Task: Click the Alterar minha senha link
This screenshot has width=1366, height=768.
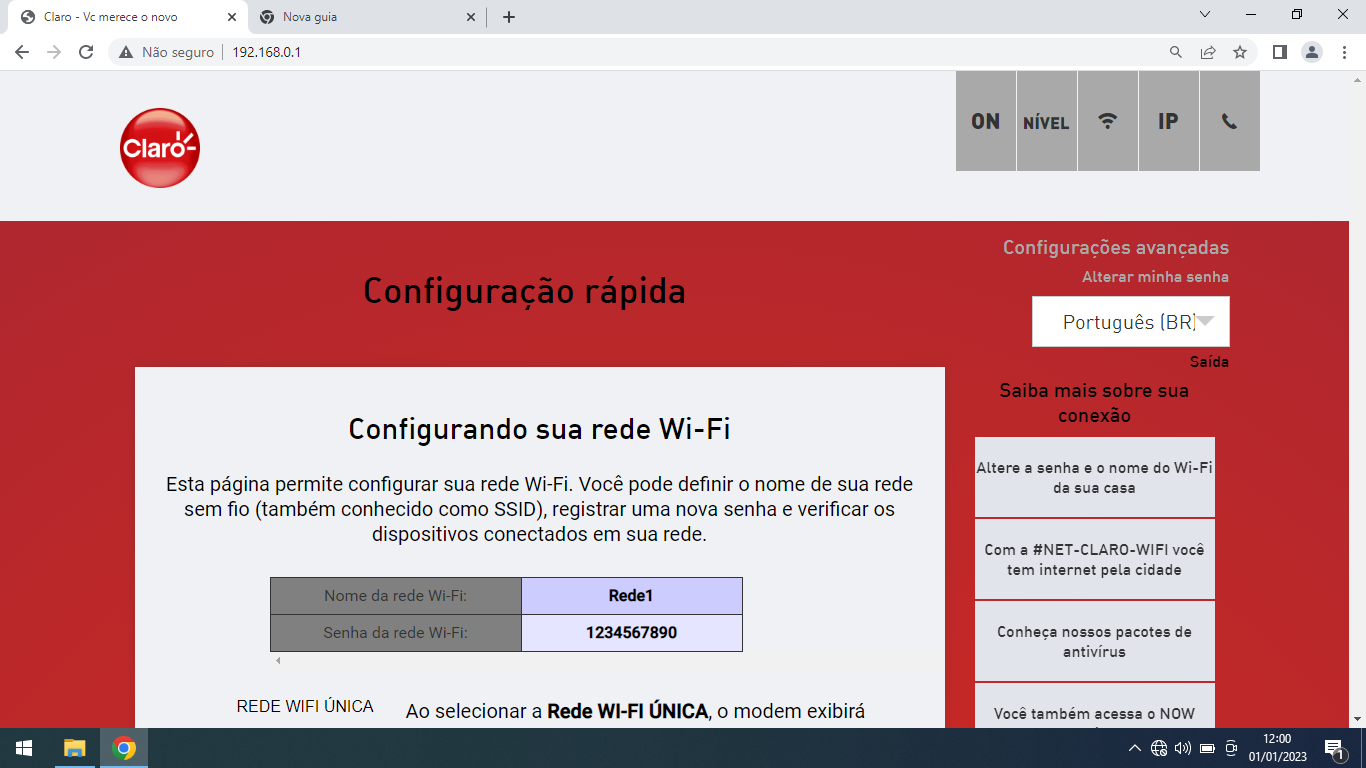Action: click(1155, 277)
